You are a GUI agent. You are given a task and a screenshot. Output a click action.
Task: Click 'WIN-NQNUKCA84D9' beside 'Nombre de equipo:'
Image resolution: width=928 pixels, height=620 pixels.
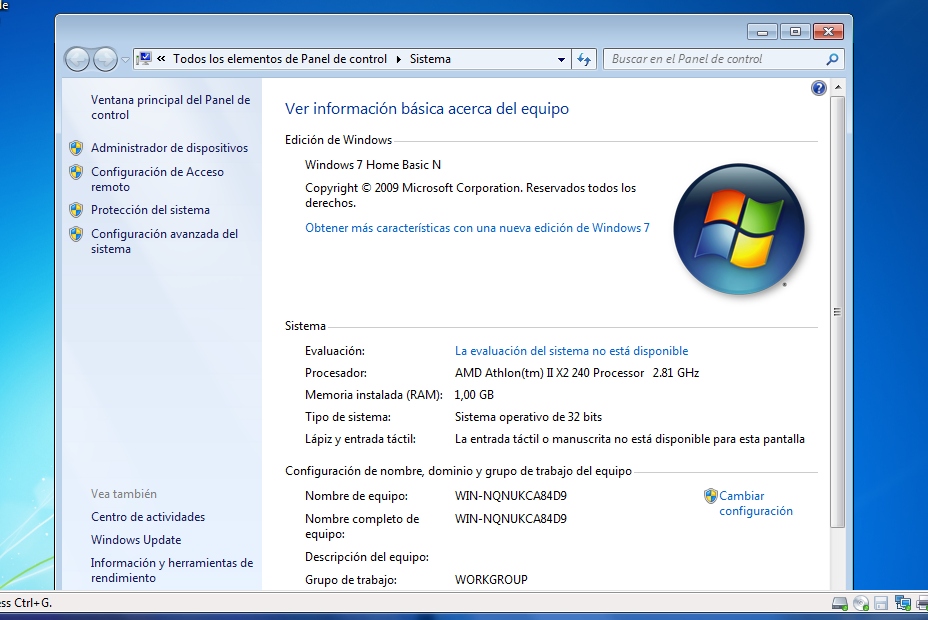(x=511, y=496)
